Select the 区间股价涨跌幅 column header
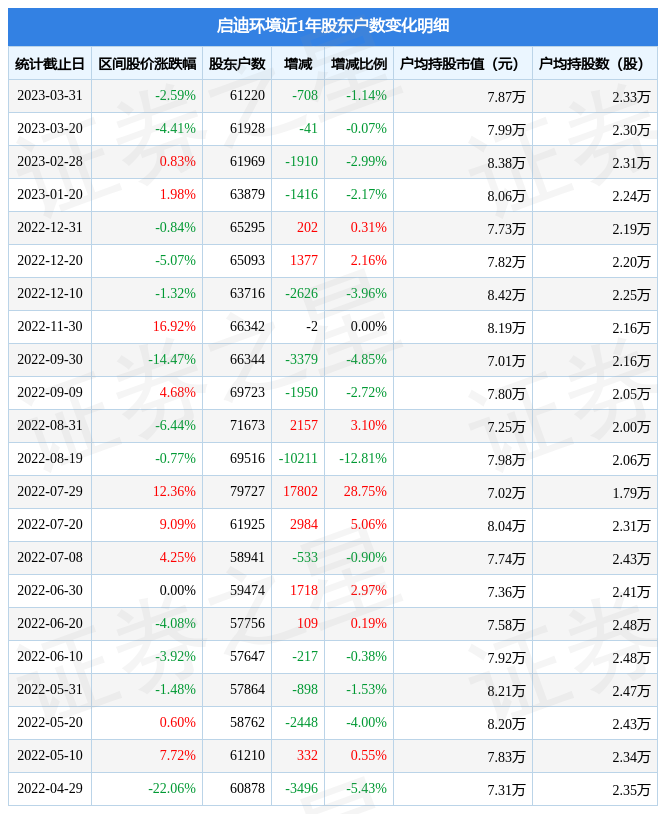 147,64
